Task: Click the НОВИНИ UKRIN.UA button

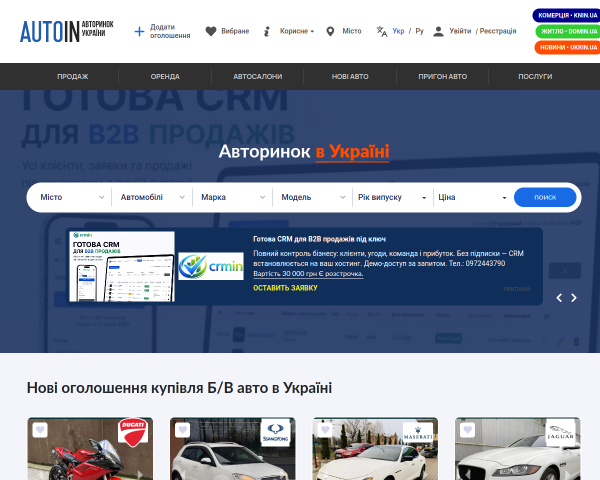Action: [567, 47]
